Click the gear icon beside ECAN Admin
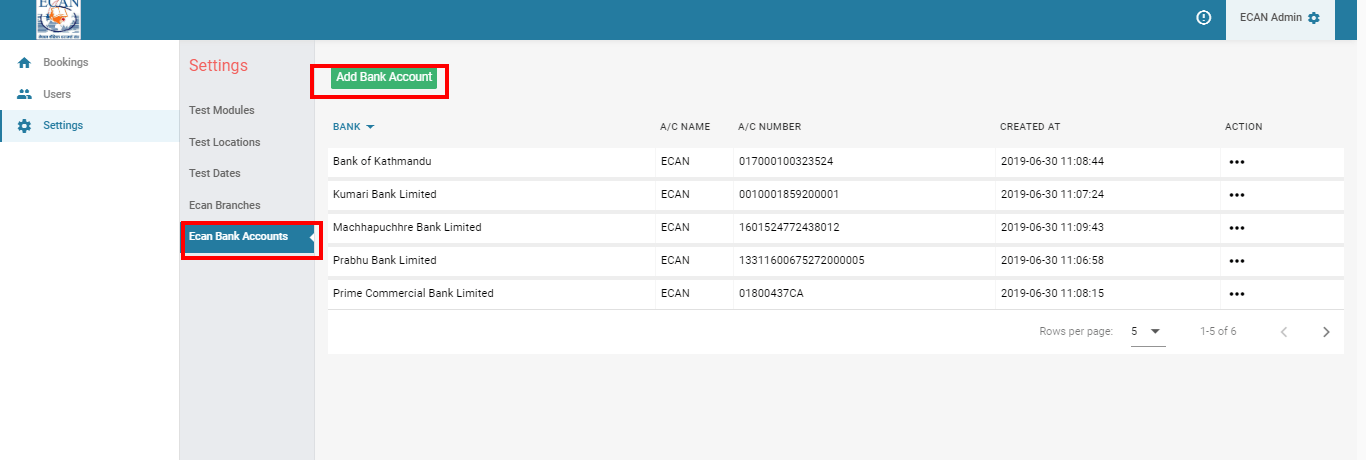1366x460 pixels. (x=1314, y=18)
